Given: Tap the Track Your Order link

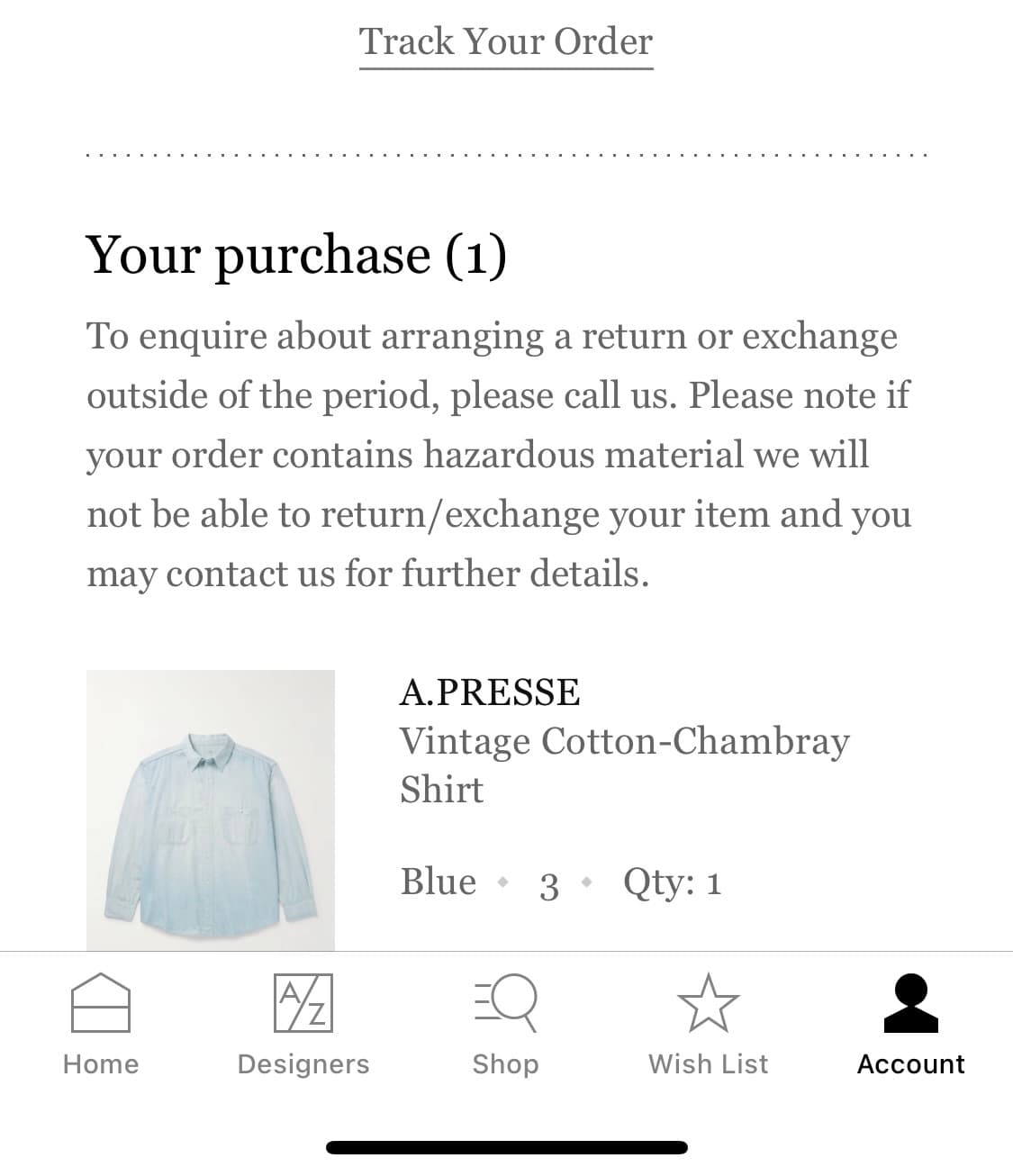Looking at the screenshot, I should (506, 42).
